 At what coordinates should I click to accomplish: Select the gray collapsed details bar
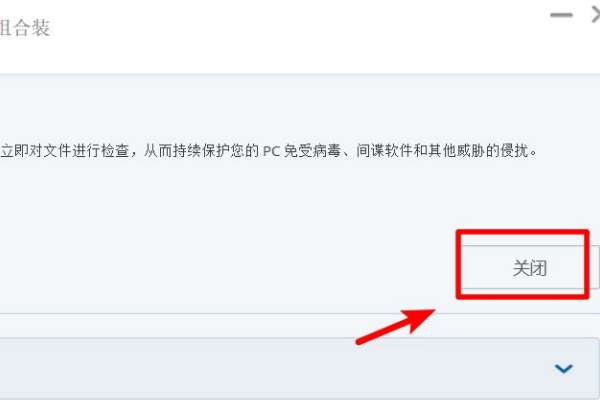(299, 368)
